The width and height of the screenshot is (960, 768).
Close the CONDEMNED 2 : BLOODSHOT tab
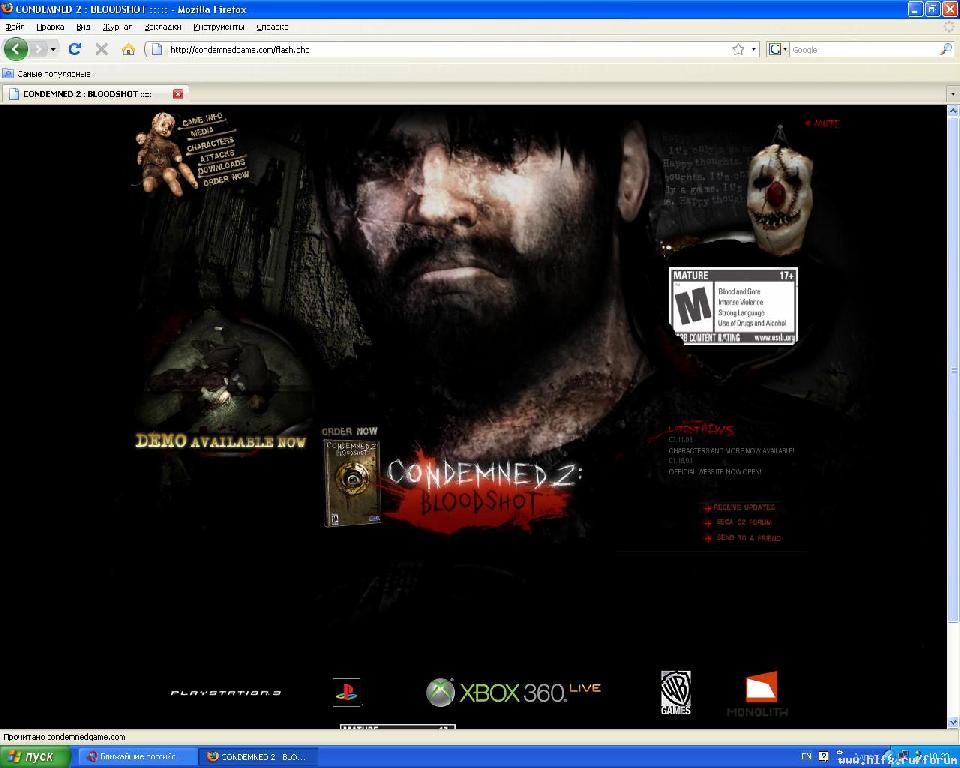(178, 94)
